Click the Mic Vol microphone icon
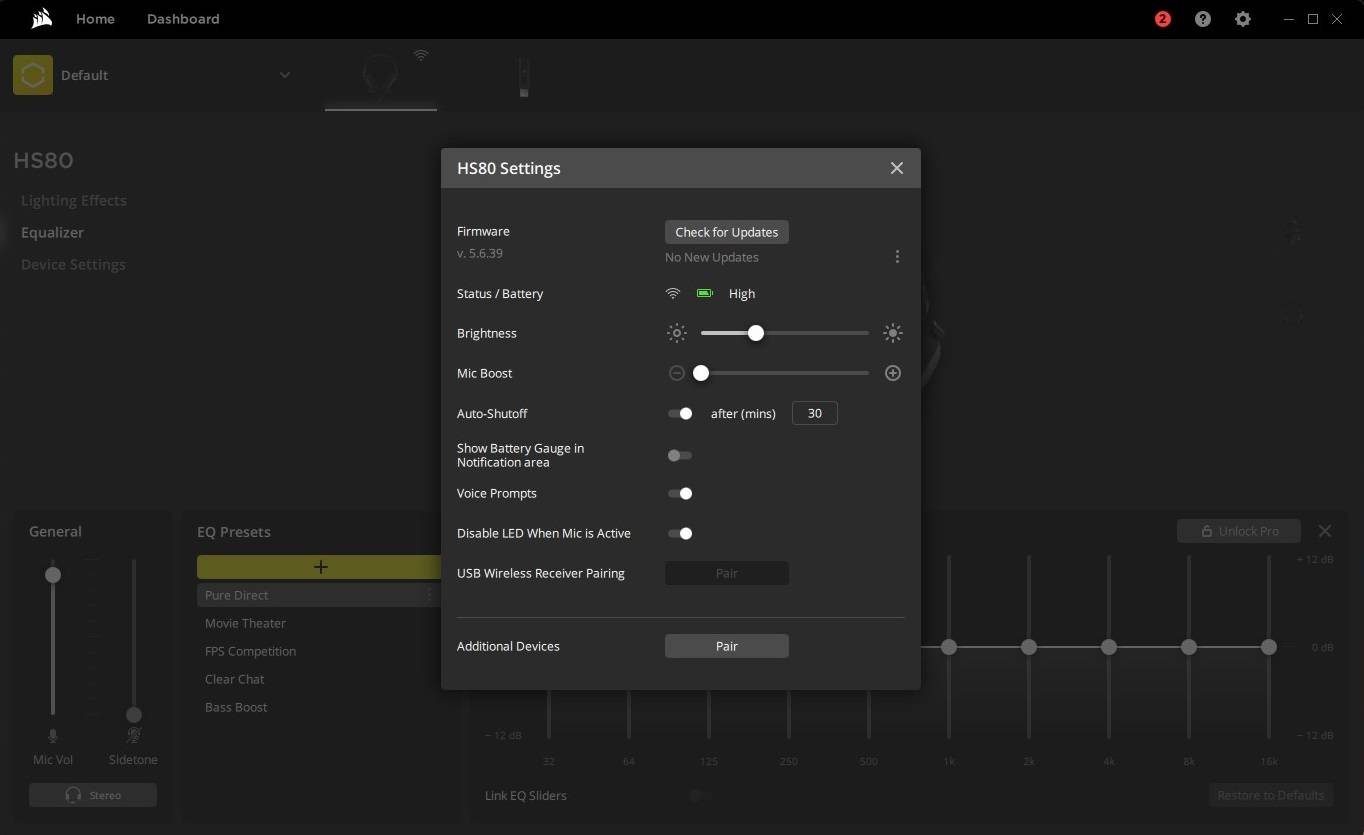1364x835 pixels. pos(53,736)
